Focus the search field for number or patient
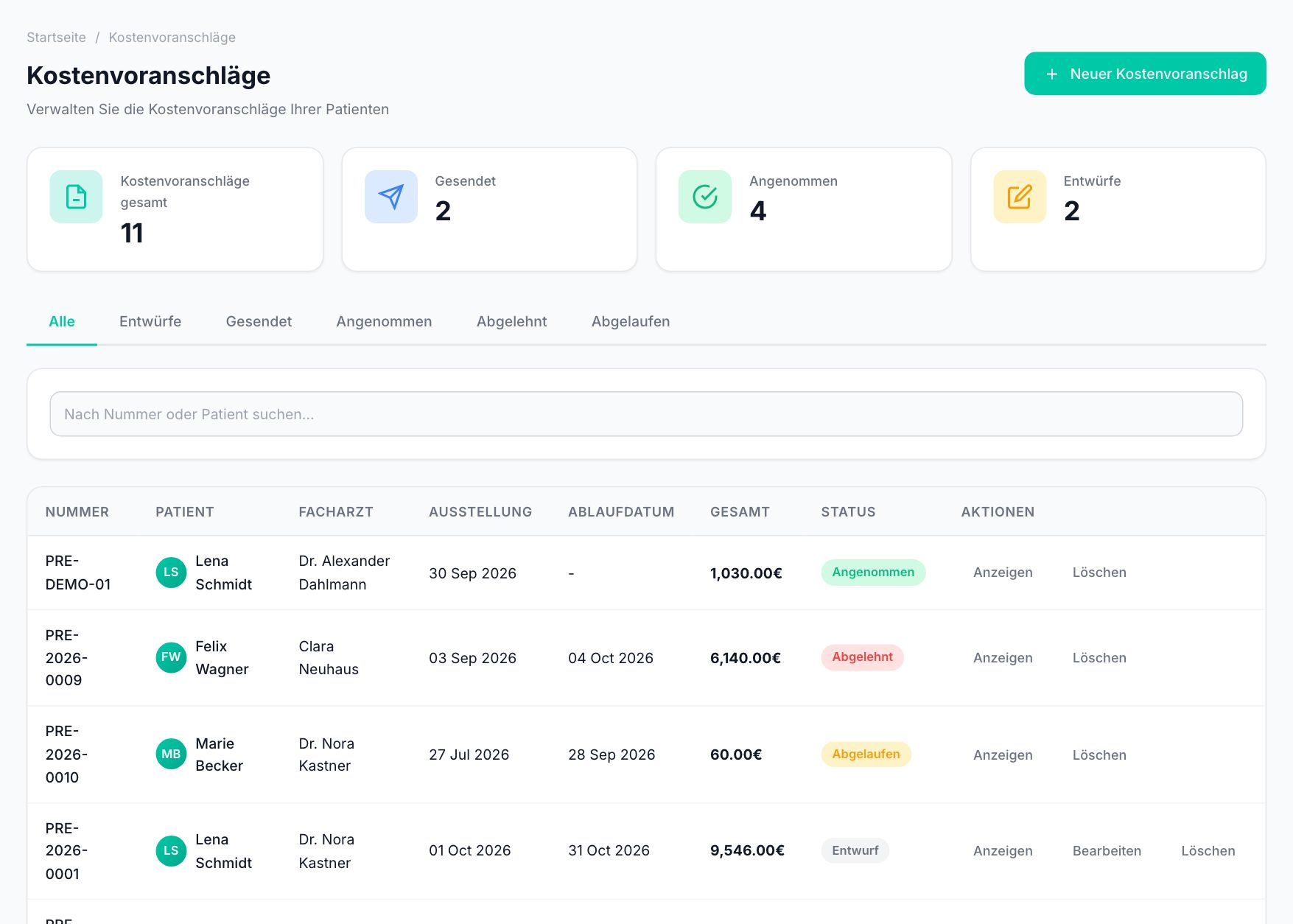This screenshot has width=1293, height=924. pos(646,414)
